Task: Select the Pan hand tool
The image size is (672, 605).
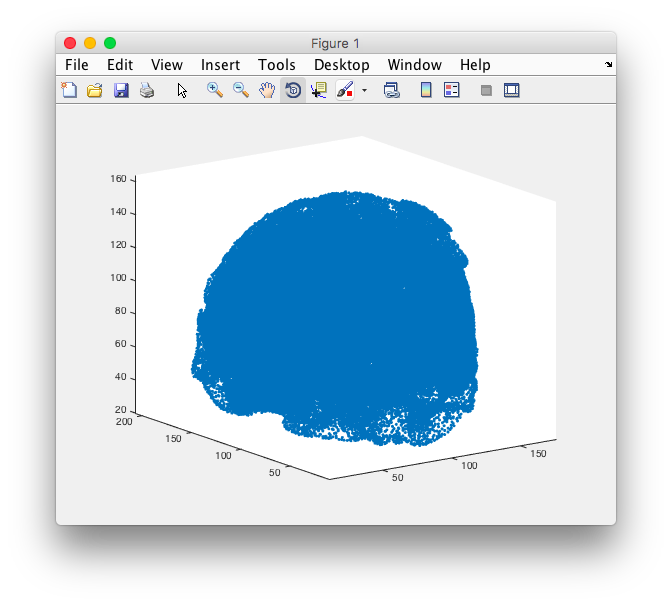Action: 267,90
